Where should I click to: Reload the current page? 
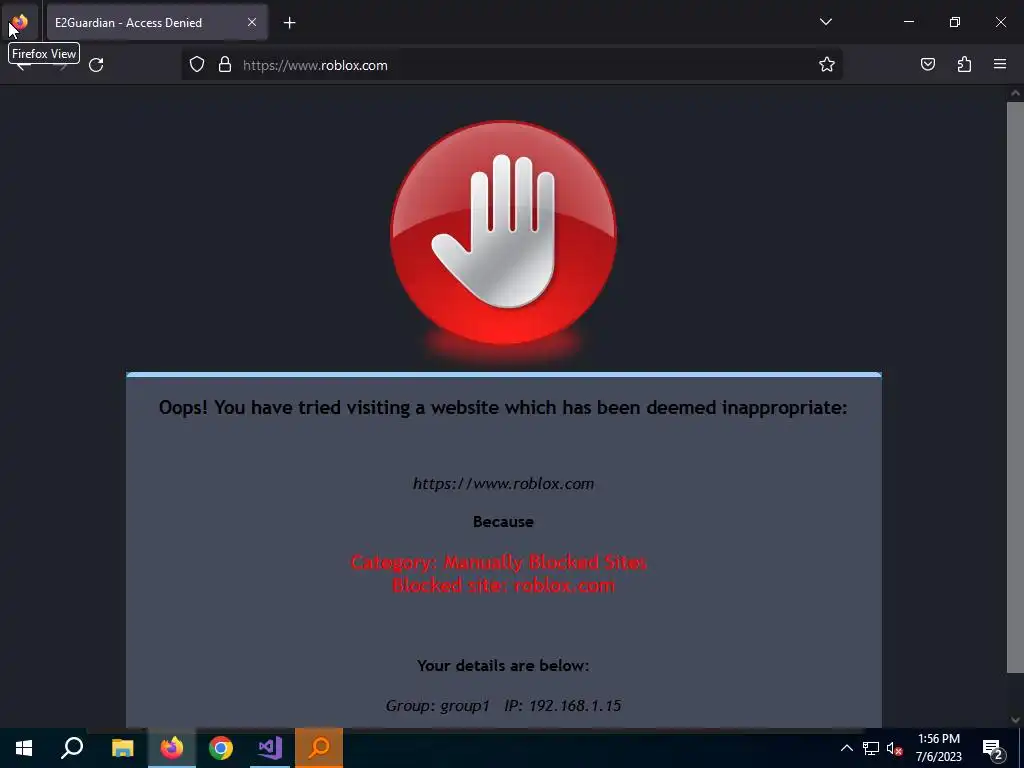(x=96, y=65)
